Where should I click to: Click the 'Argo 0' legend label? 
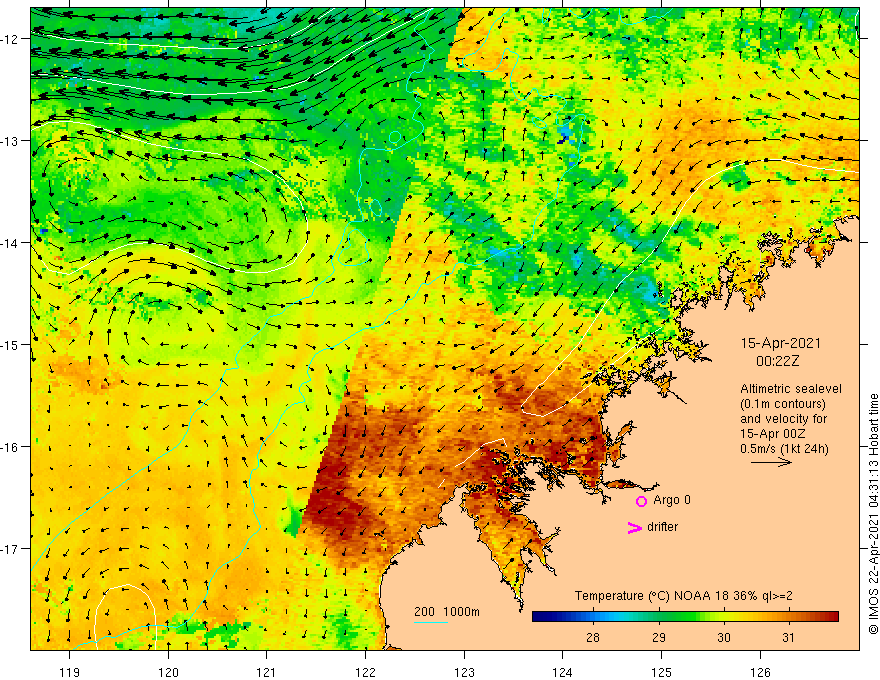pos(672,500)
